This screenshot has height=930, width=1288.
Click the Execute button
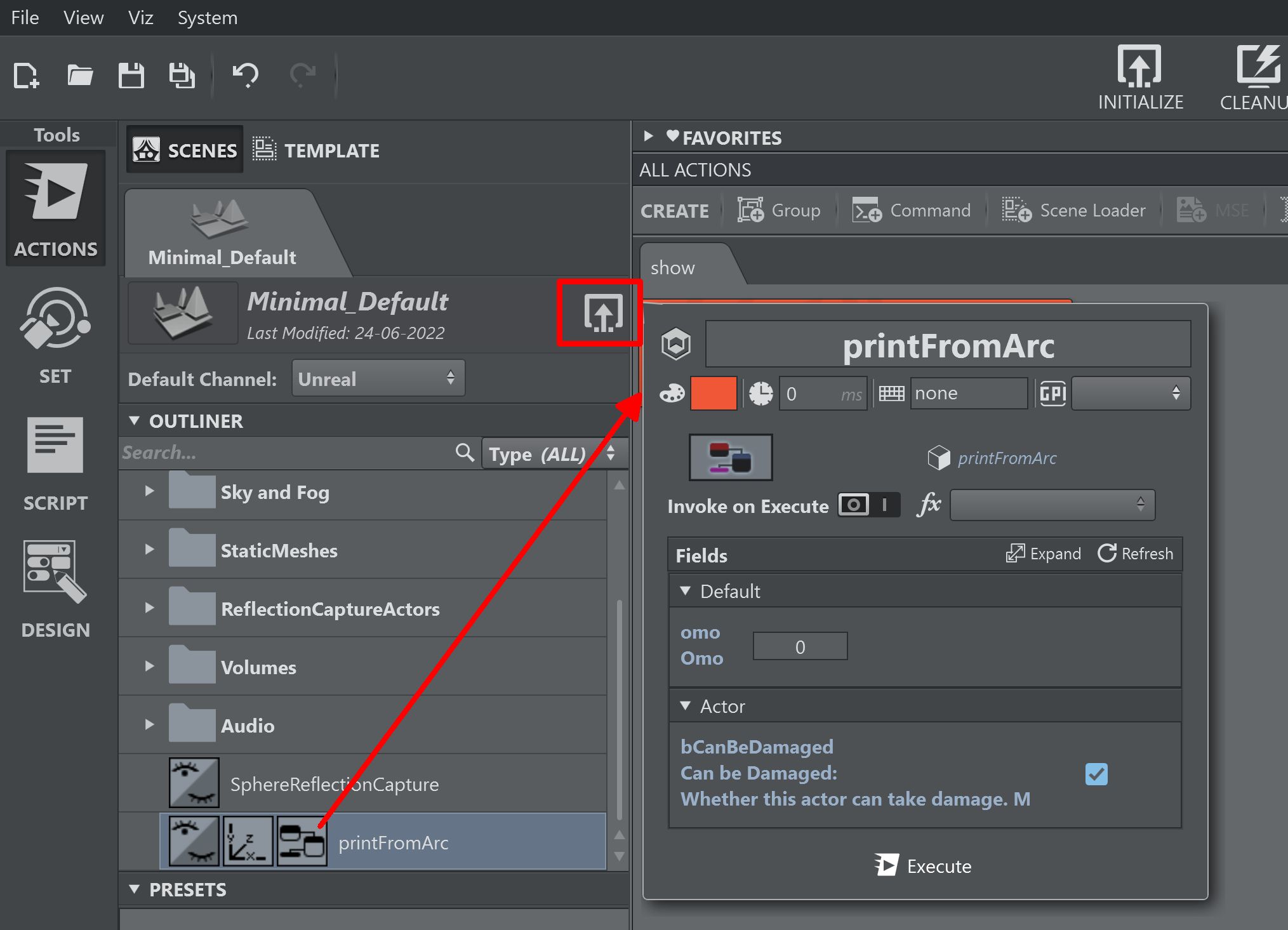(921, 864)
